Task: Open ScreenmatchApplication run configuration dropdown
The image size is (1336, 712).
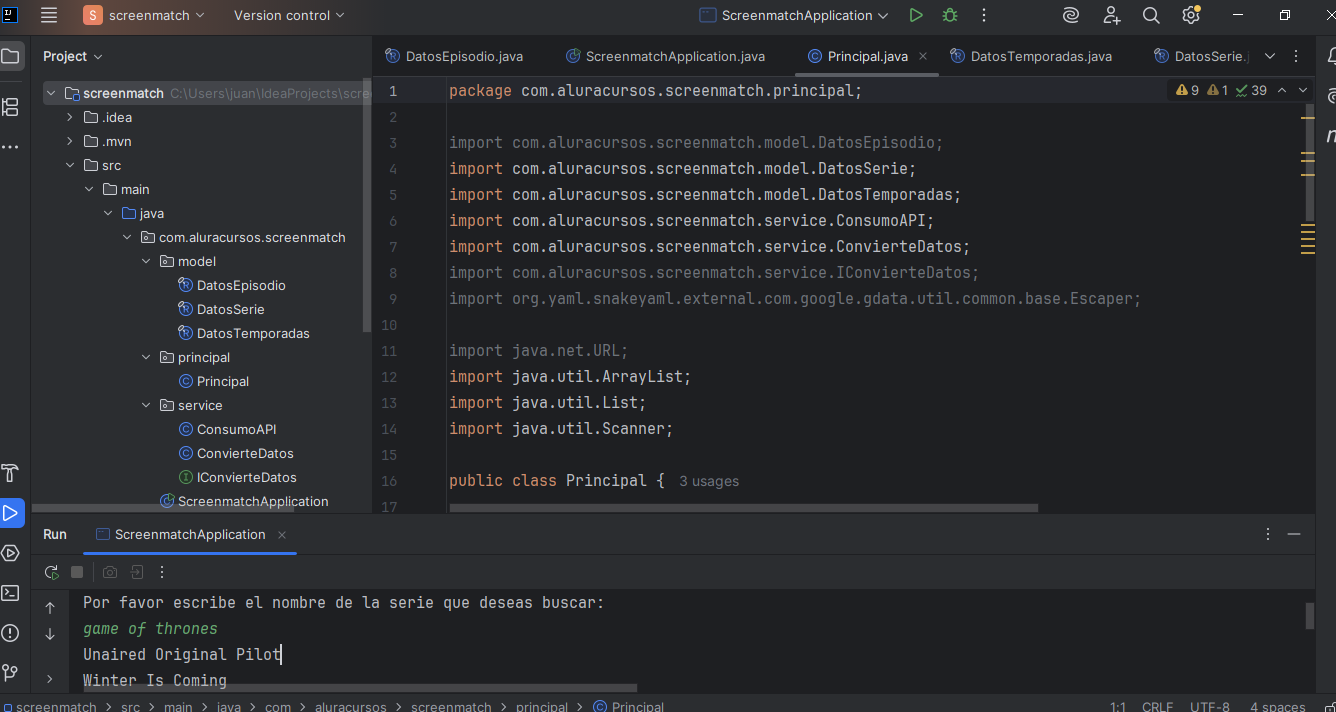Action: [794, 15]
